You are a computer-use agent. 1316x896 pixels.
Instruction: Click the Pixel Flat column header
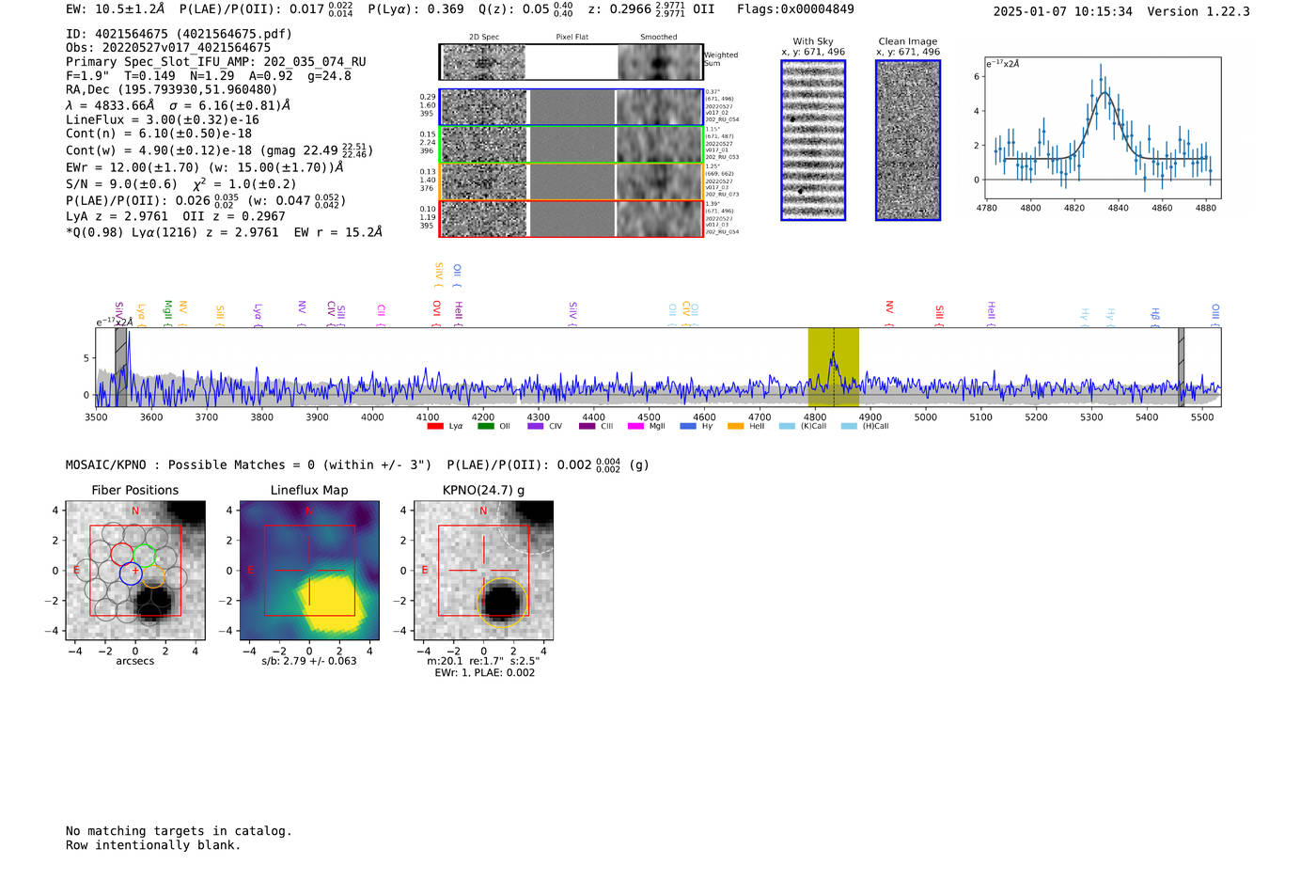572,38
